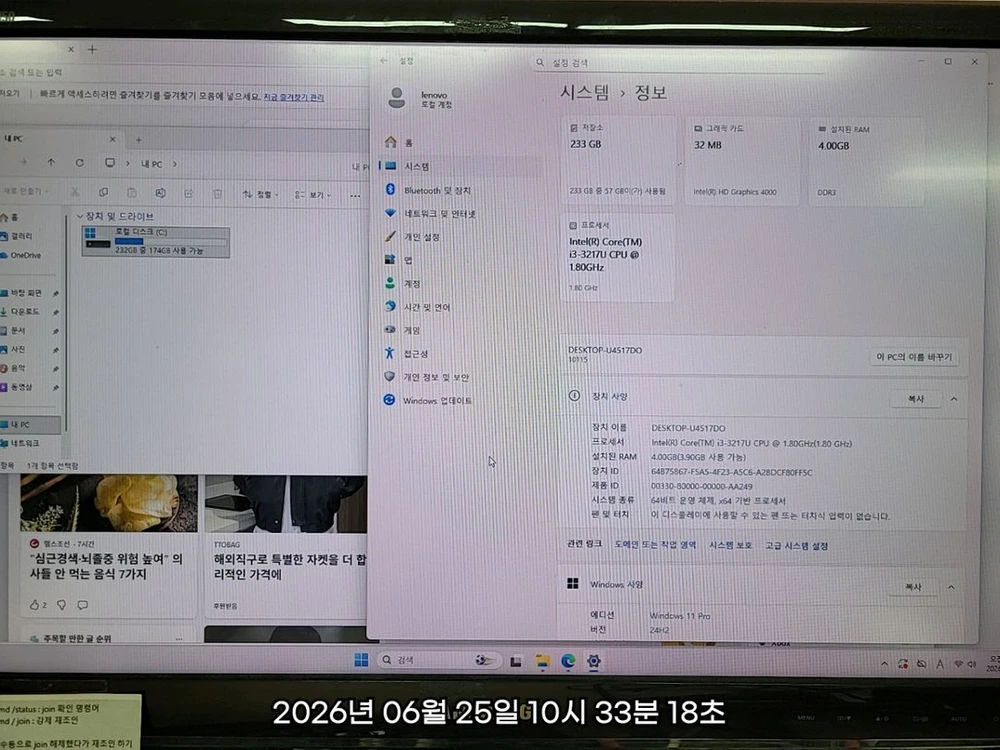Collapse the Windows 사양 section
Image resolution: width=1000 pixels, height=750 pixels.
click(x=951, y=587)
